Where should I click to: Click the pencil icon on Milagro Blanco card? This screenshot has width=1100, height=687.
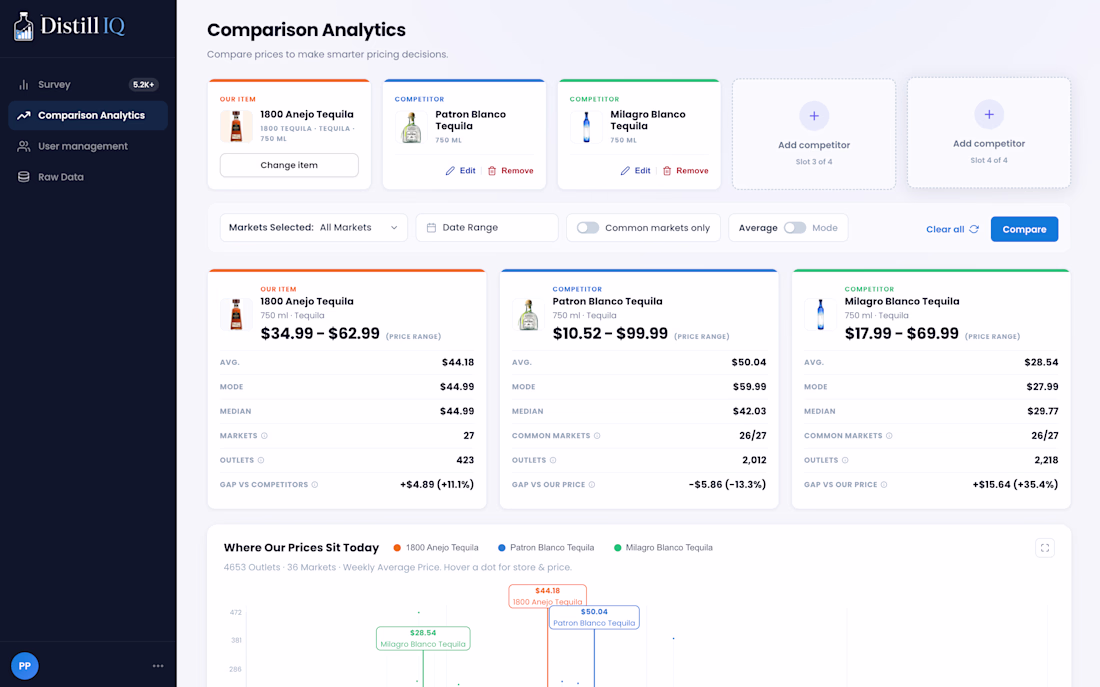pos(625,171)
